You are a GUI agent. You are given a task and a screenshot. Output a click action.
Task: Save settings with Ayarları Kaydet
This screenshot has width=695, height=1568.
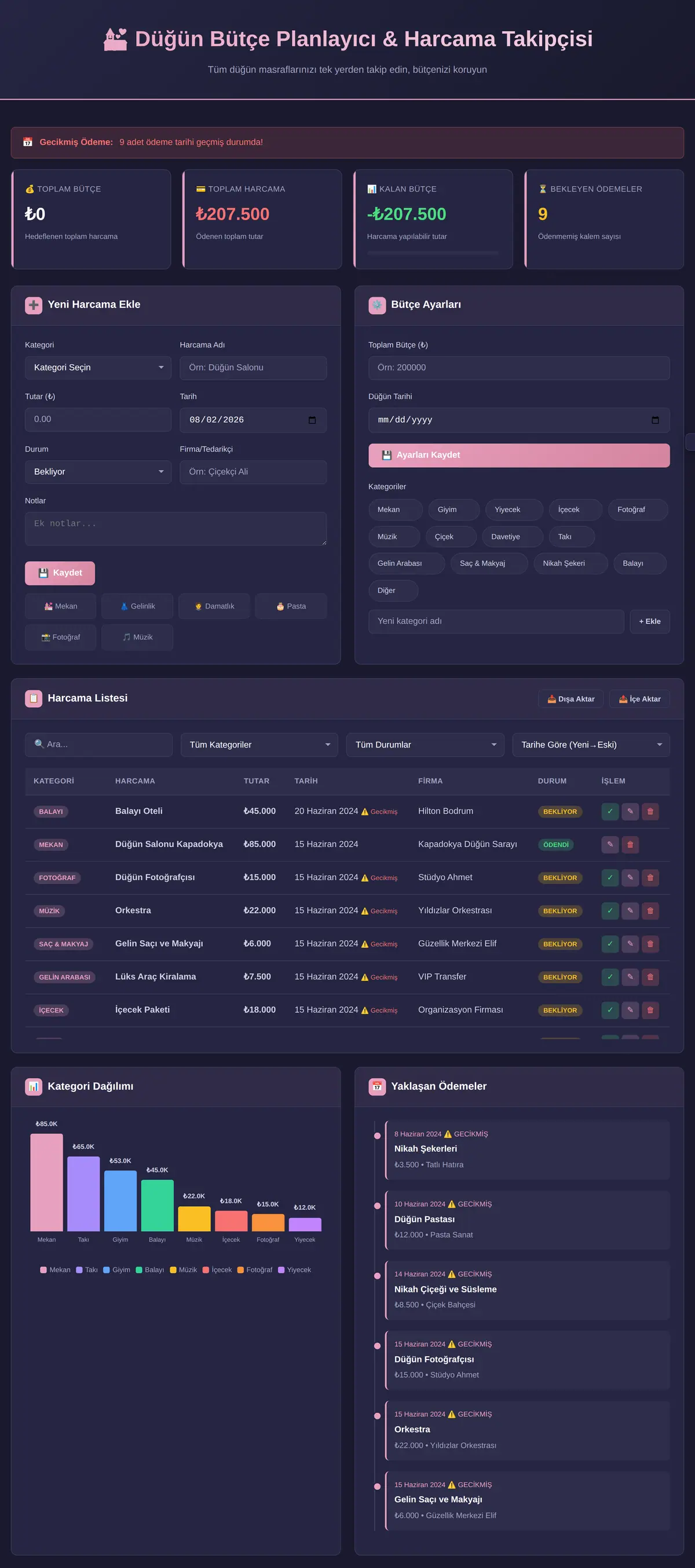point(519,455)
